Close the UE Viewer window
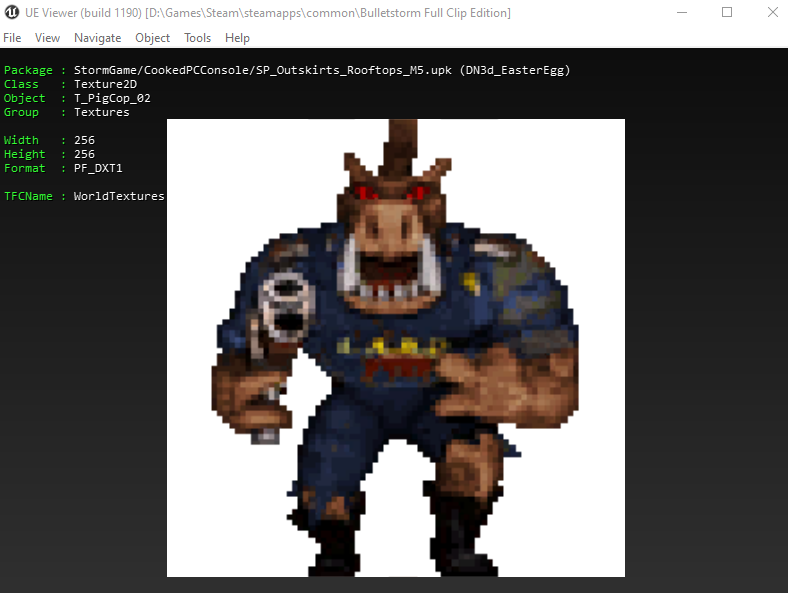Screen dimensions: 788x593 [772, 12]
